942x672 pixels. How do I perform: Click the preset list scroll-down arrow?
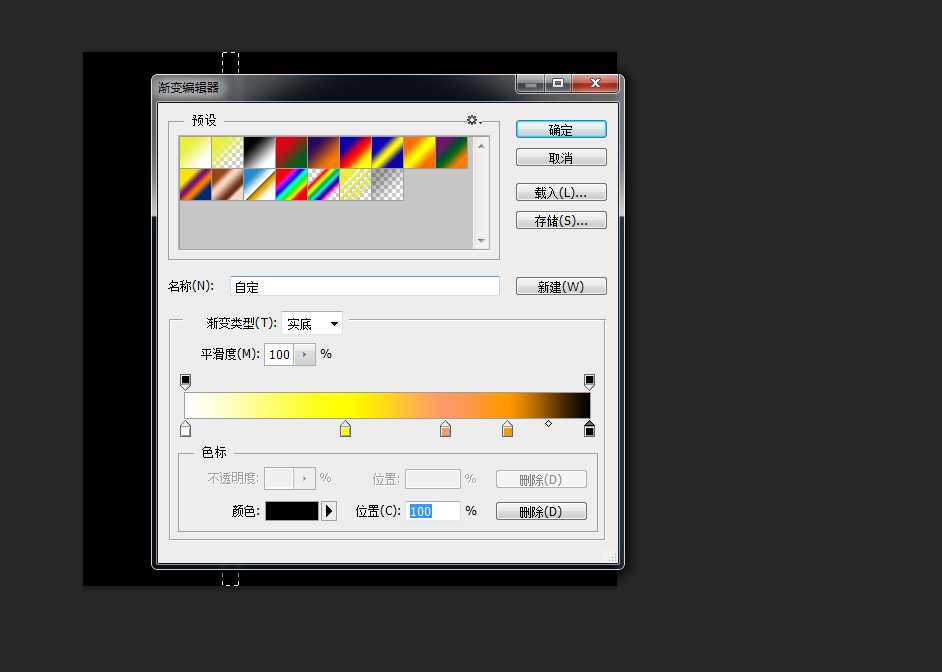pyautogui.click(x=481, y=240)
